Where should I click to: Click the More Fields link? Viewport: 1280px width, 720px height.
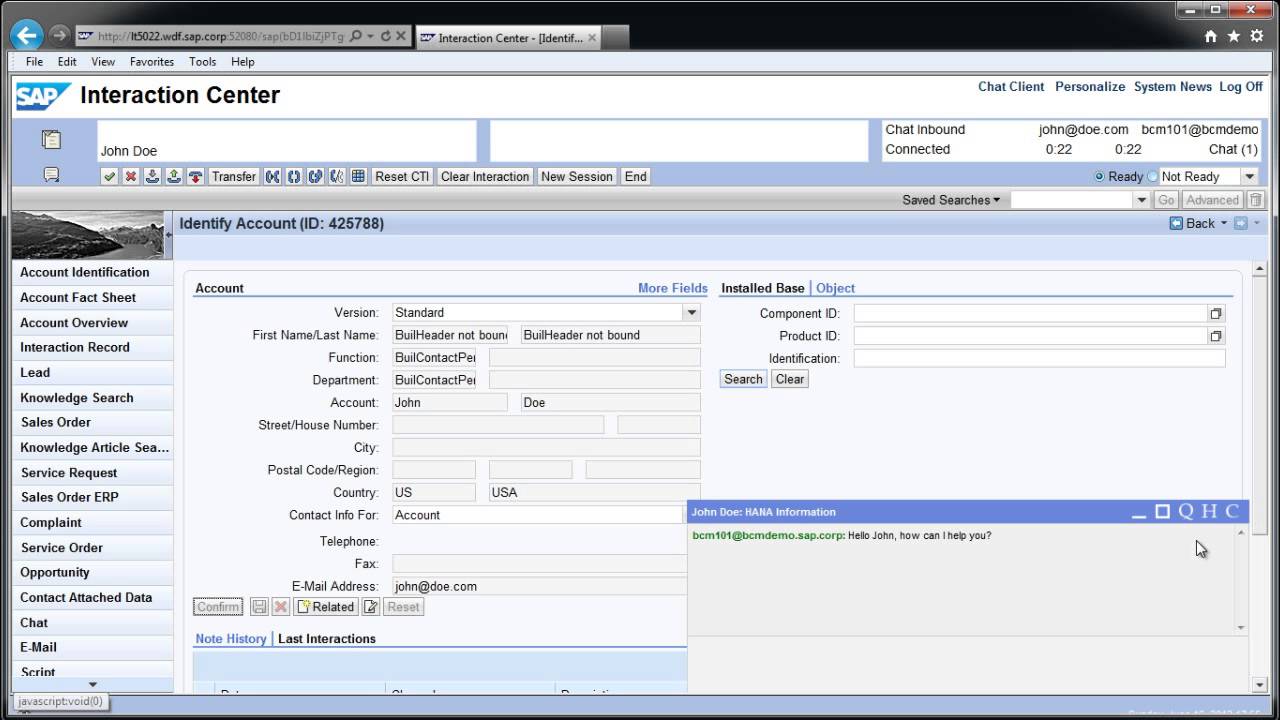(x=673, y=288)
